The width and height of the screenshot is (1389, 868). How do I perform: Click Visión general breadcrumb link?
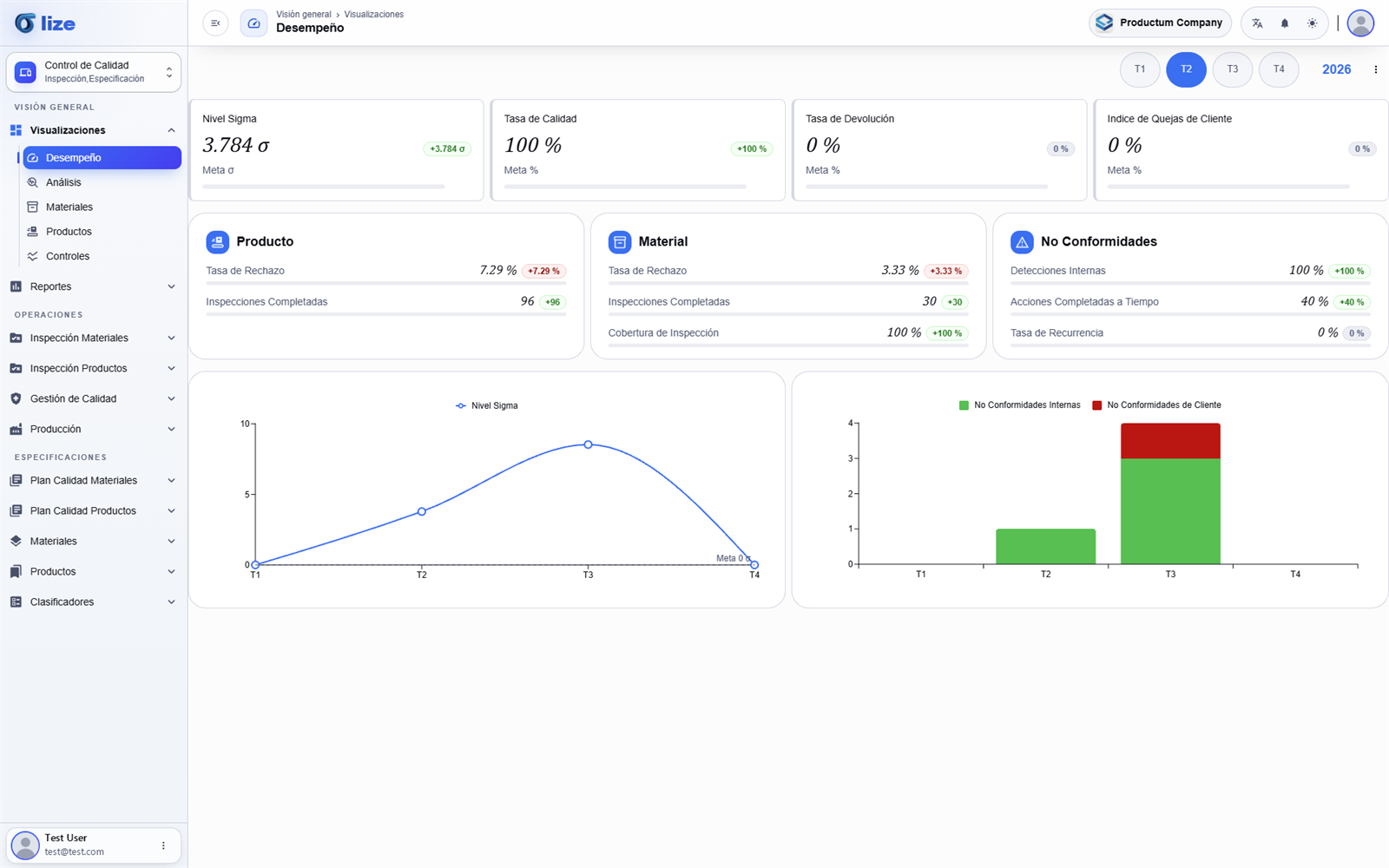[x=304, y=15]
